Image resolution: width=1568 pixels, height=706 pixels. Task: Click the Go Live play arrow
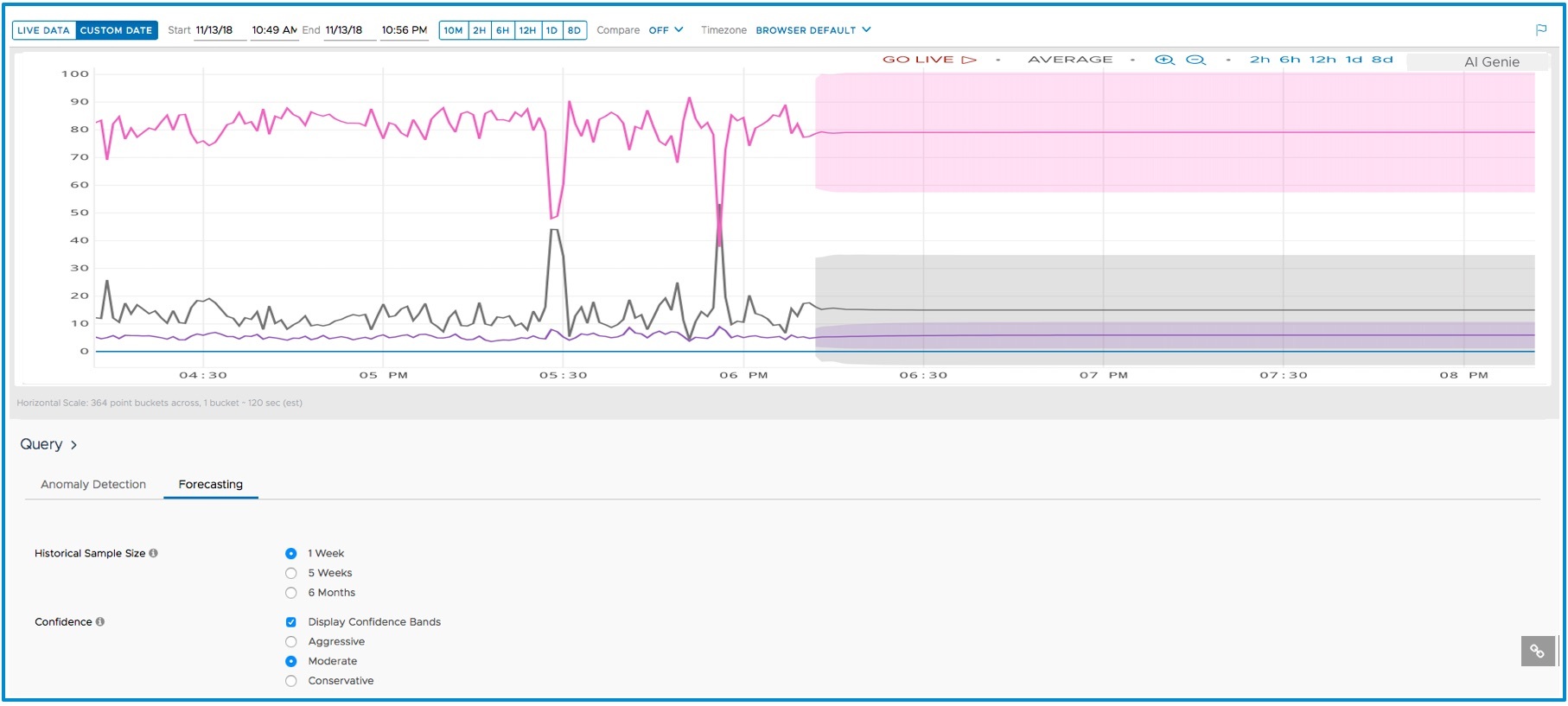(x=969, y=60)
